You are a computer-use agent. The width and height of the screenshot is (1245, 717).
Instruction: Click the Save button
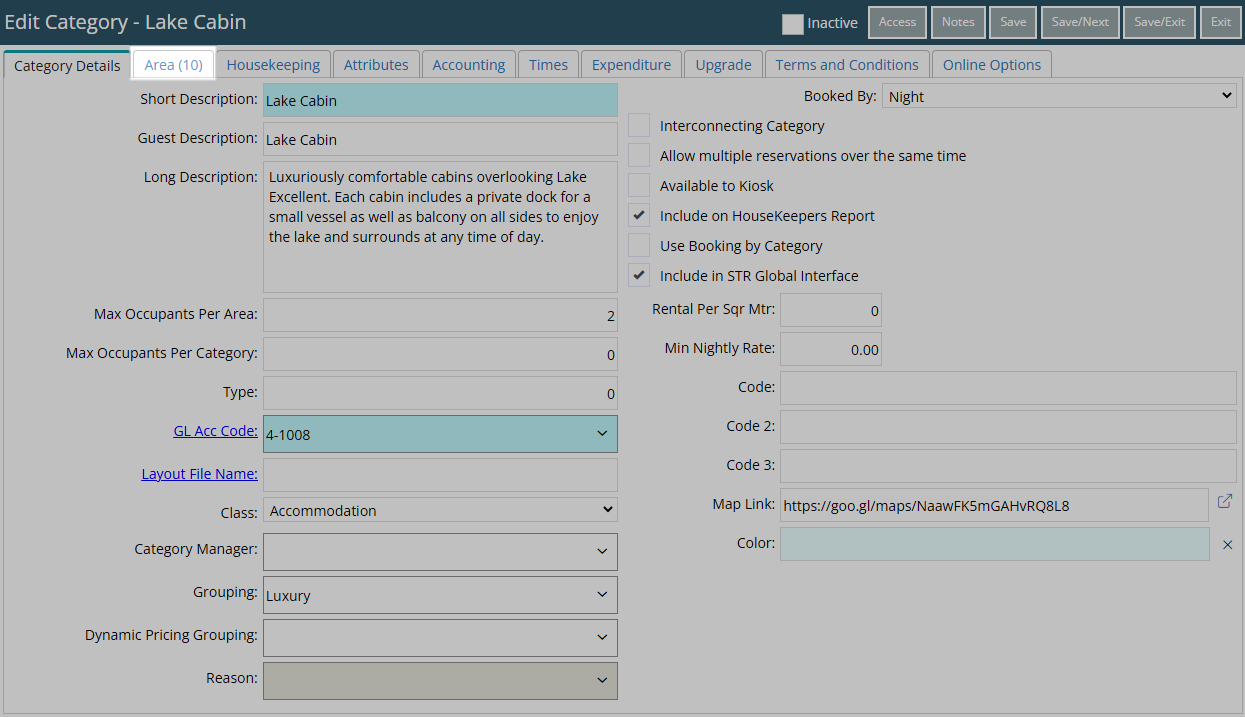(x=1013, y=22)
